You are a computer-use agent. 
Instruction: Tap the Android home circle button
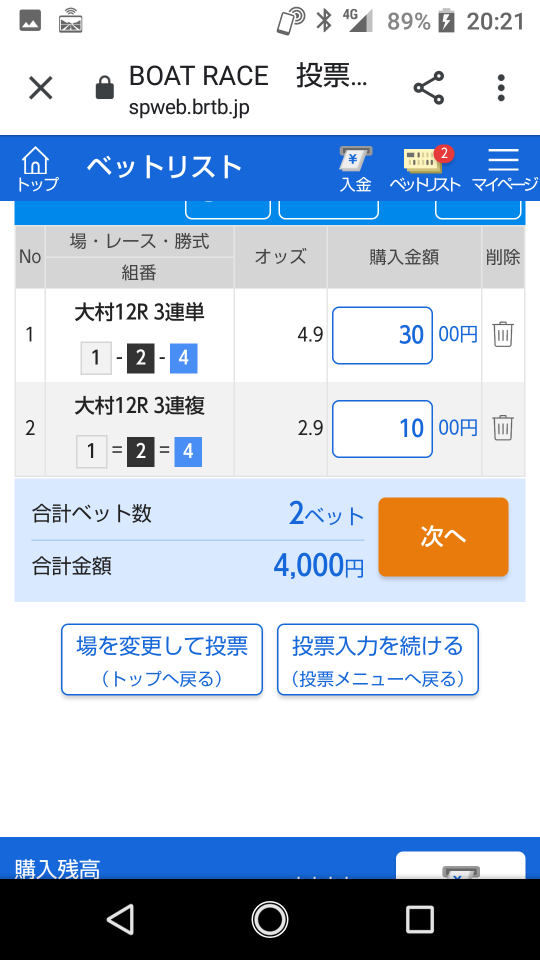click(x=269, y=920)
